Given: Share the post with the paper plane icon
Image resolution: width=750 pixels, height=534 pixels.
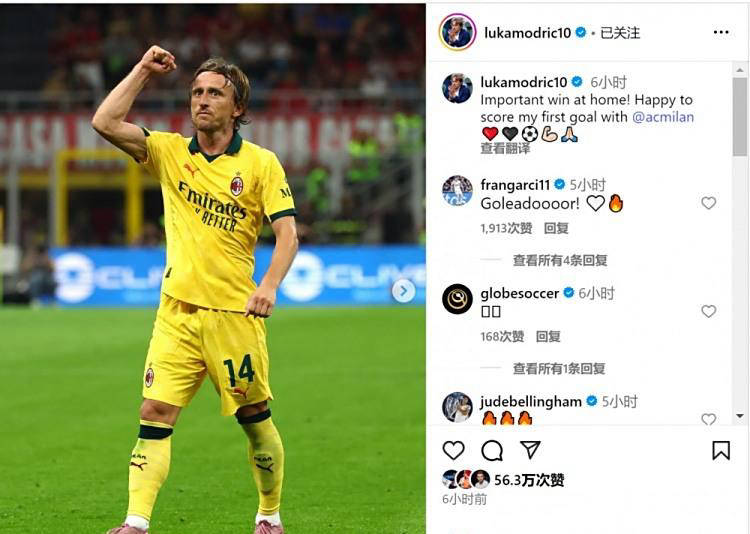Looking at the screenshot, I should [530, 450].
